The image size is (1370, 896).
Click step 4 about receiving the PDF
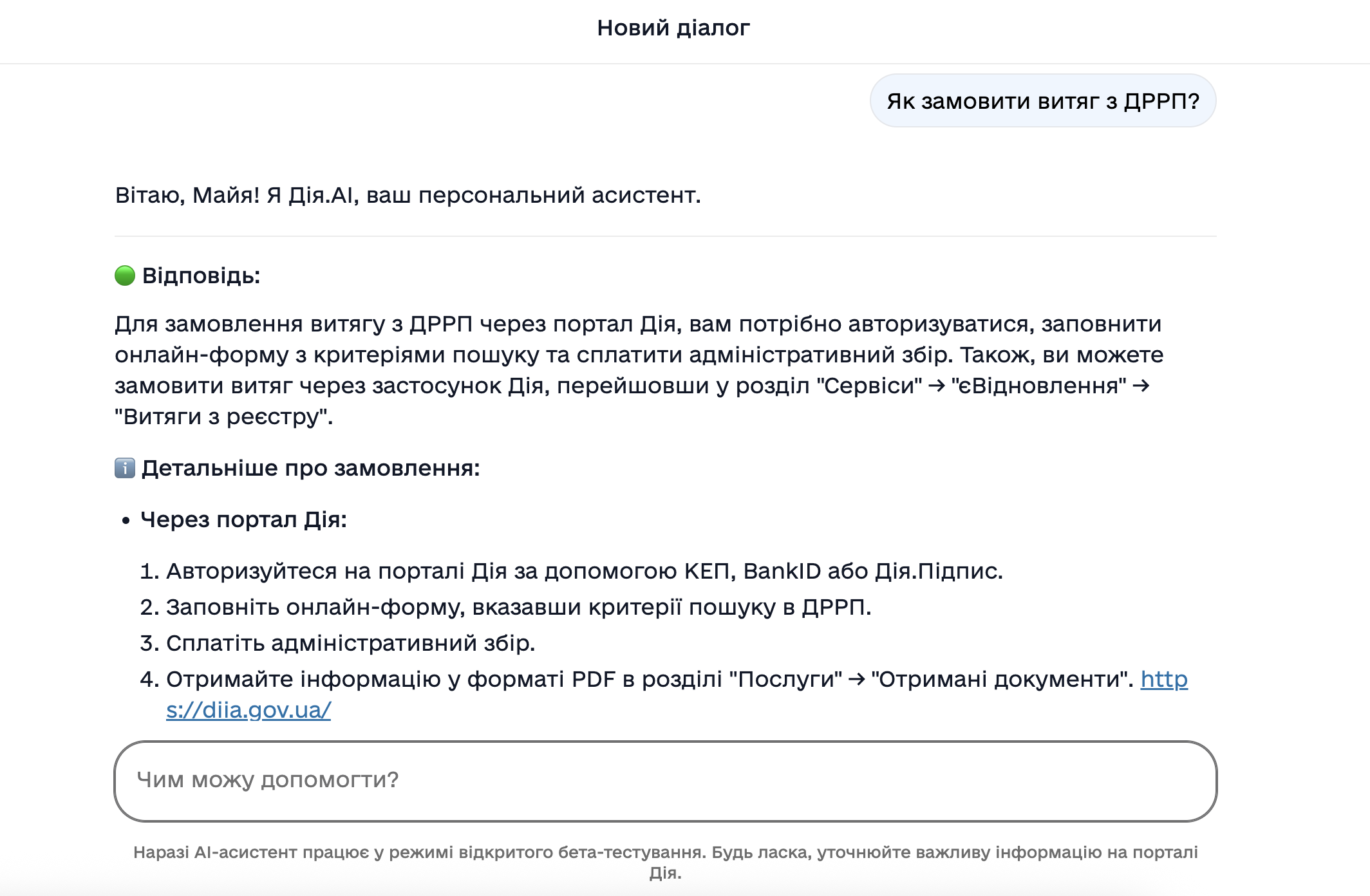coord(649,679)
